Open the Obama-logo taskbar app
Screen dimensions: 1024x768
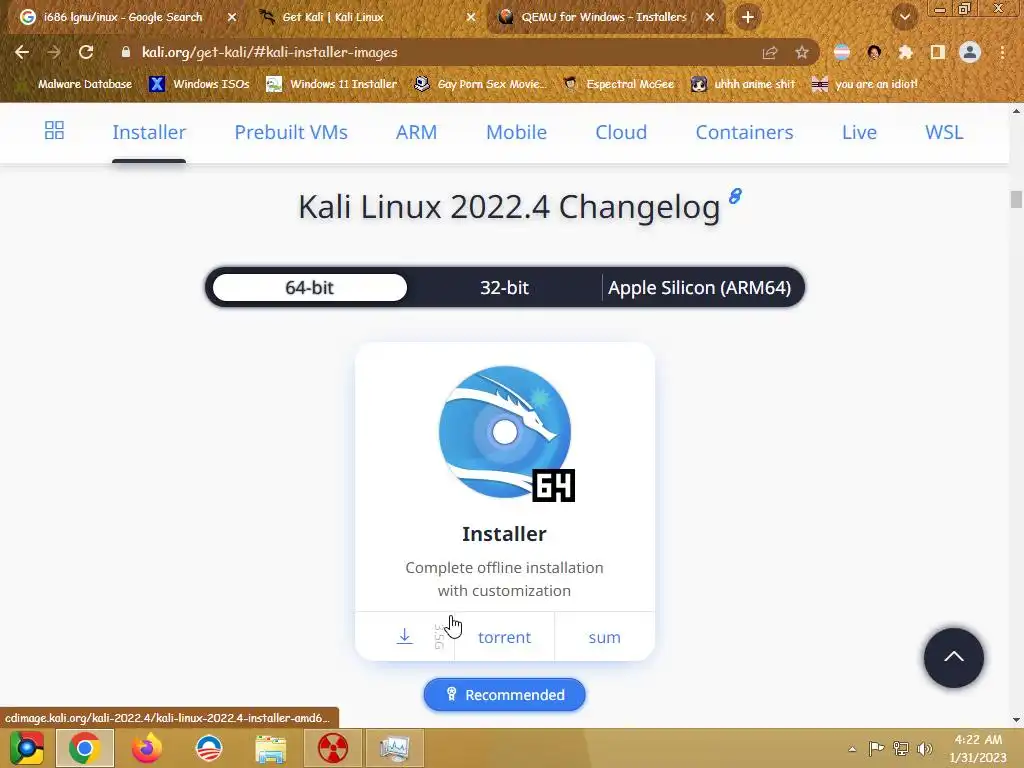pyautogui.click(x=209, y=748)
